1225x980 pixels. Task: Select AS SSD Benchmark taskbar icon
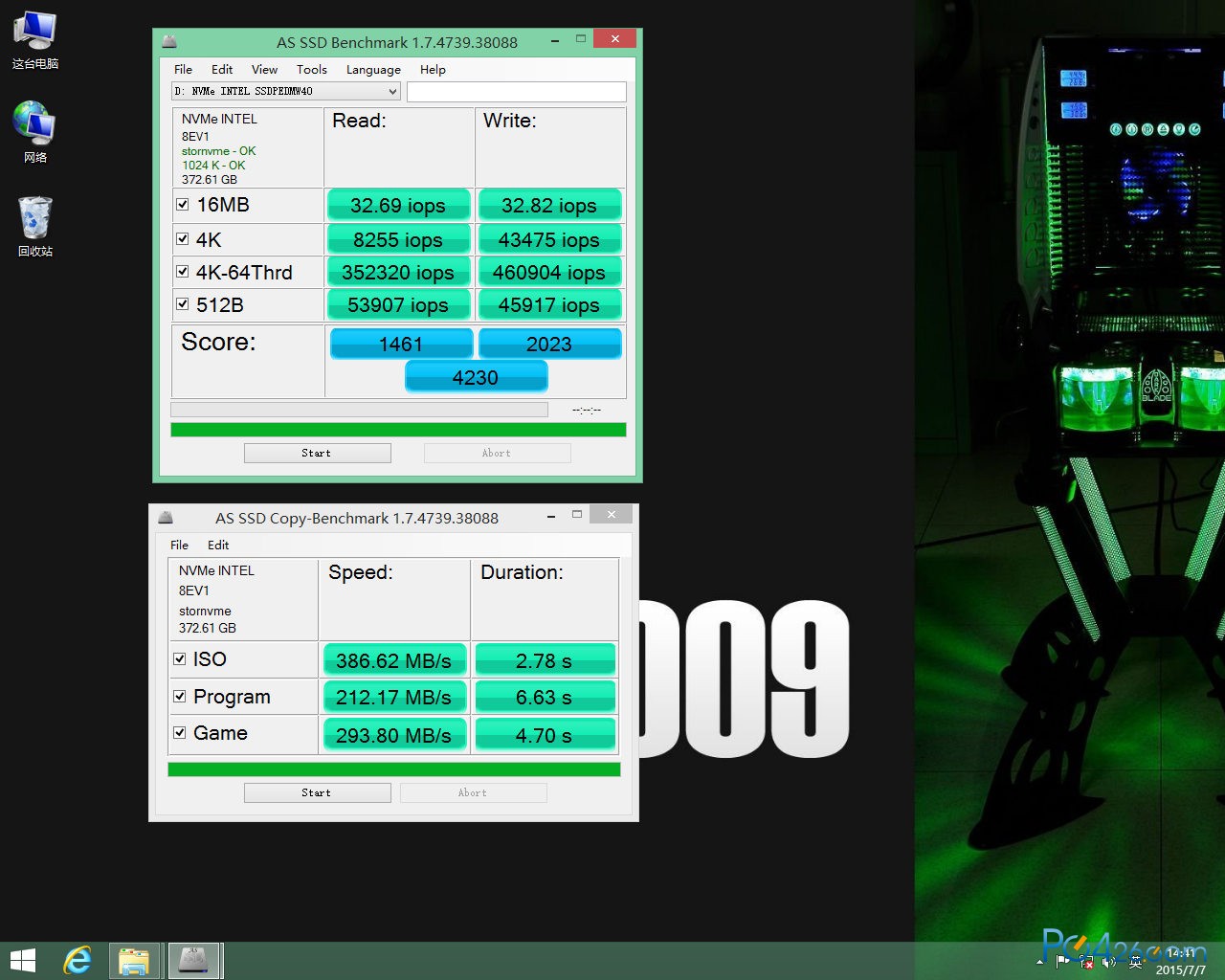(194, 960)
